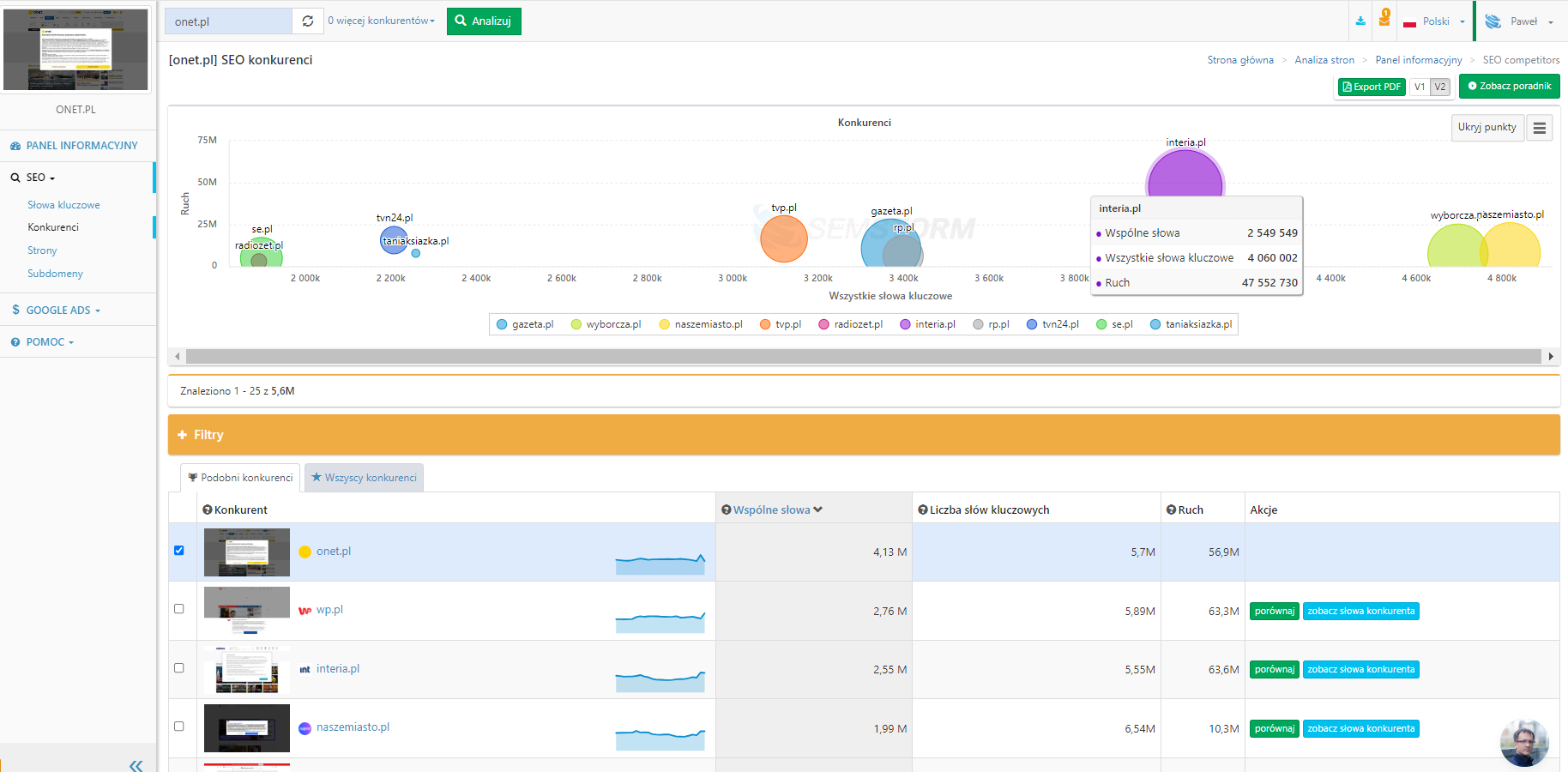Toggle wyborcza.pl series in legend
1568x772 pixels.
[x=606, y=324]
